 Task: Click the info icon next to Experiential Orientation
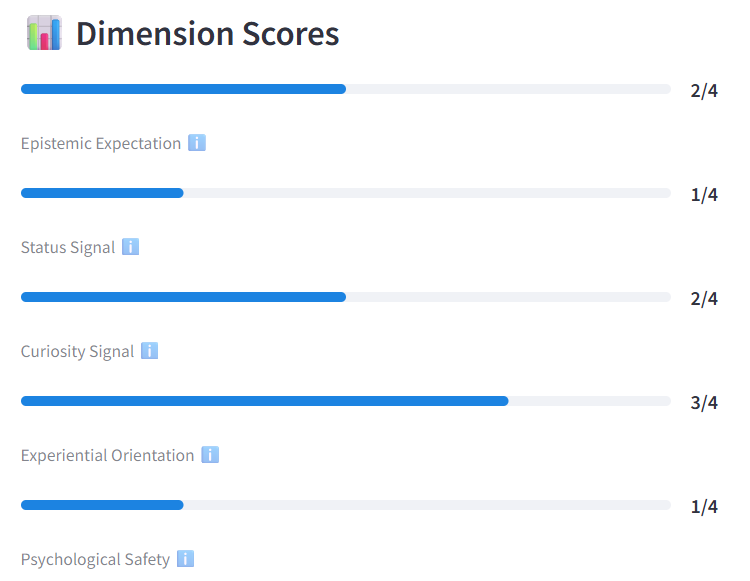point(210,454)
